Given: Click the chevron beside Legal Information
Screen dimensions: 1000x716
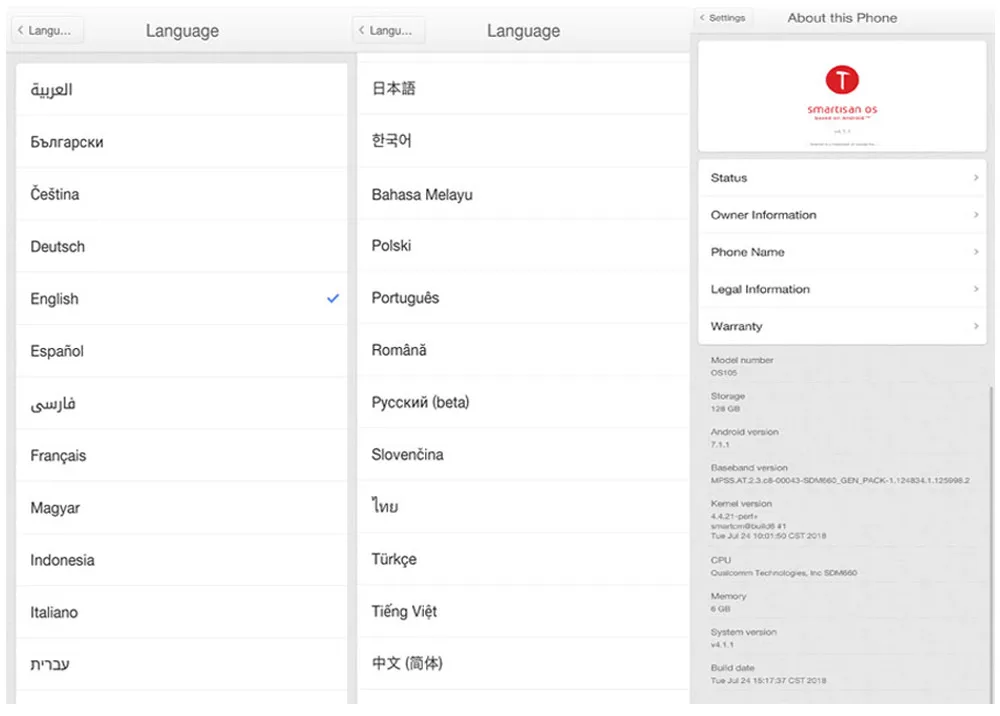Looking at the screenshot, I should click(976, 288).
